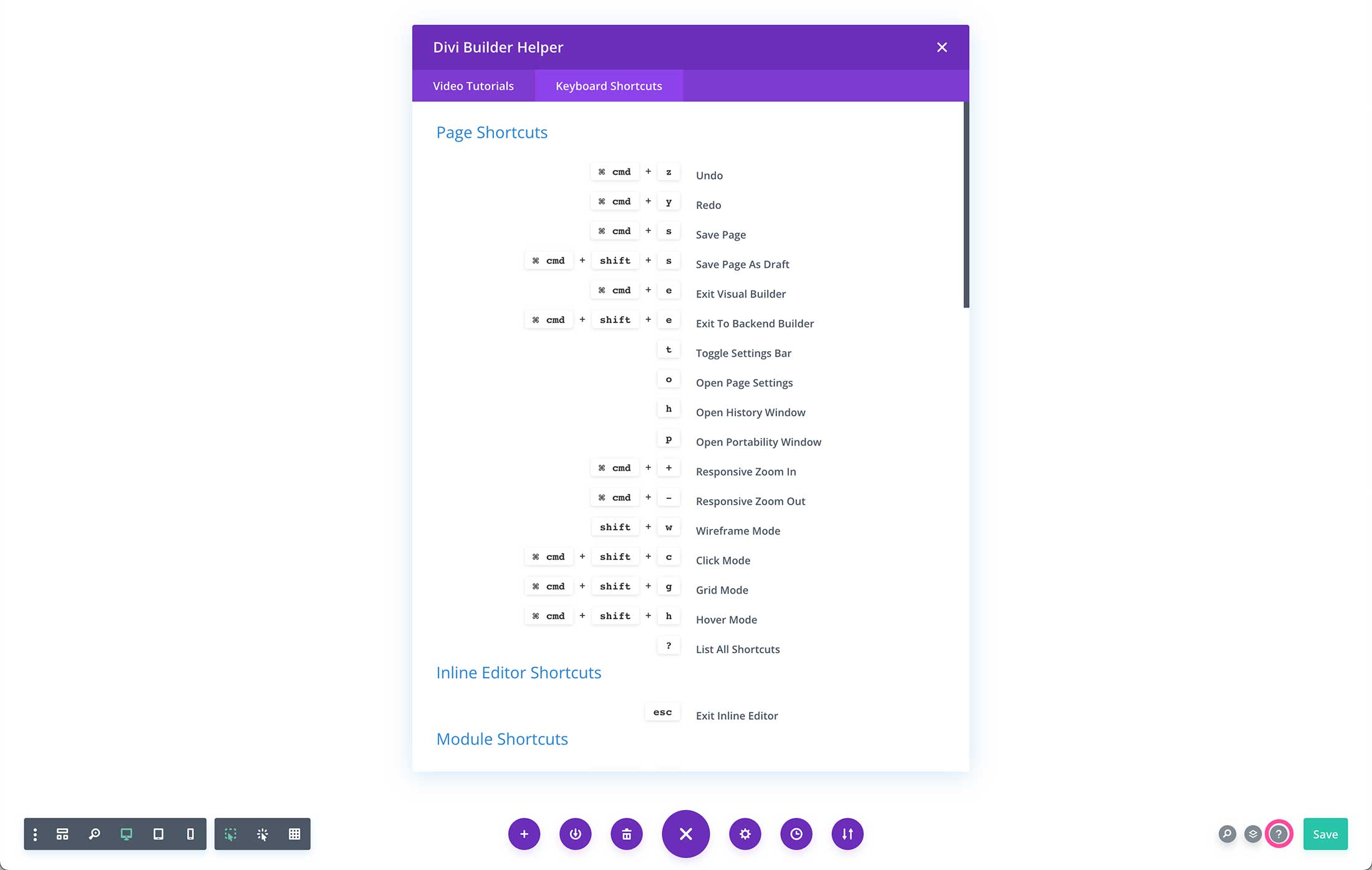
Task: Toggle desktop view icon in toolbar
Action: tap(124, 833)
